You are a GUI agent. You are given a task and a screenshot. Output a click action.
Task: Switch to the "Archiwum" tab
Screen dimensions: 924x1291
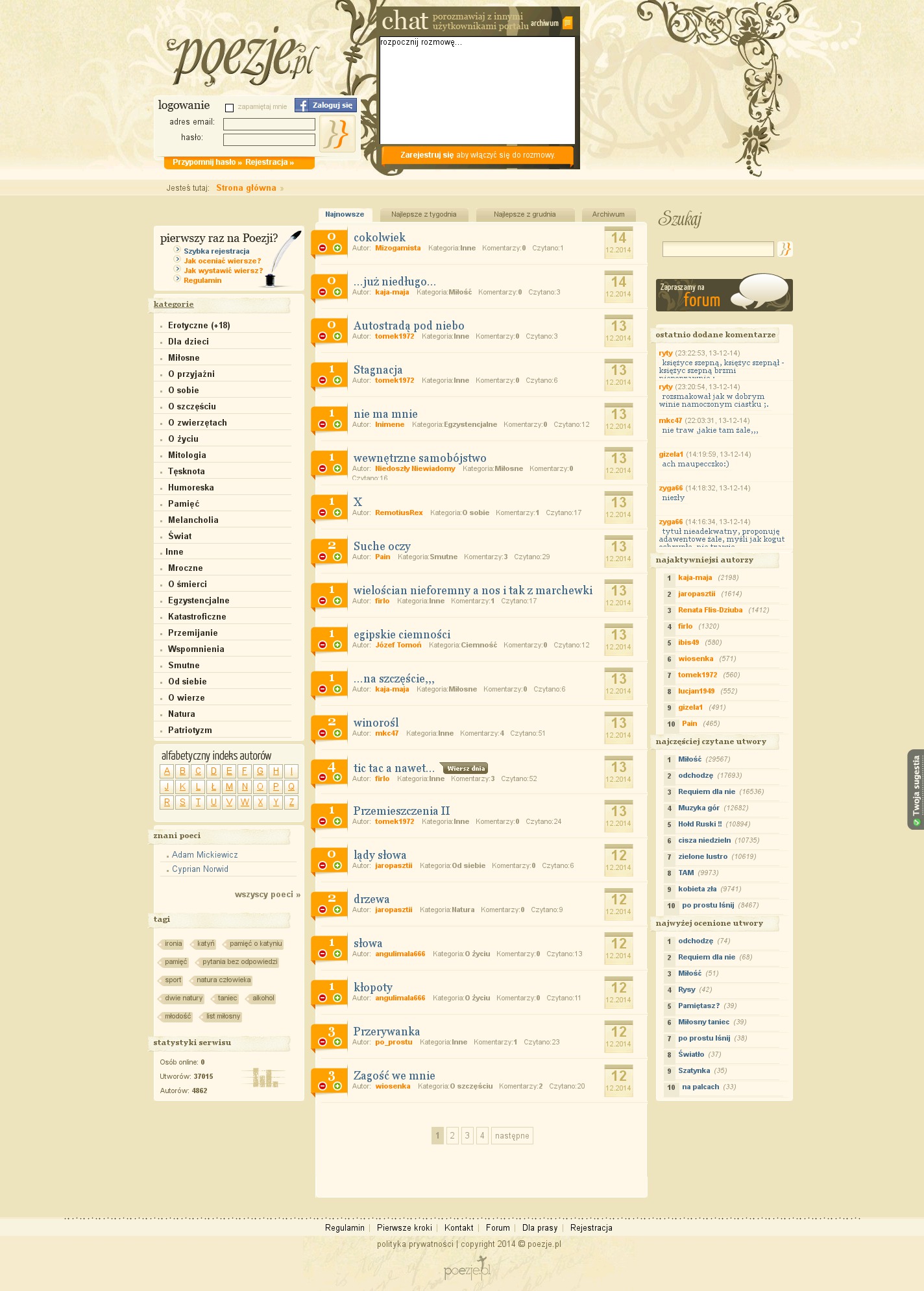608,215
